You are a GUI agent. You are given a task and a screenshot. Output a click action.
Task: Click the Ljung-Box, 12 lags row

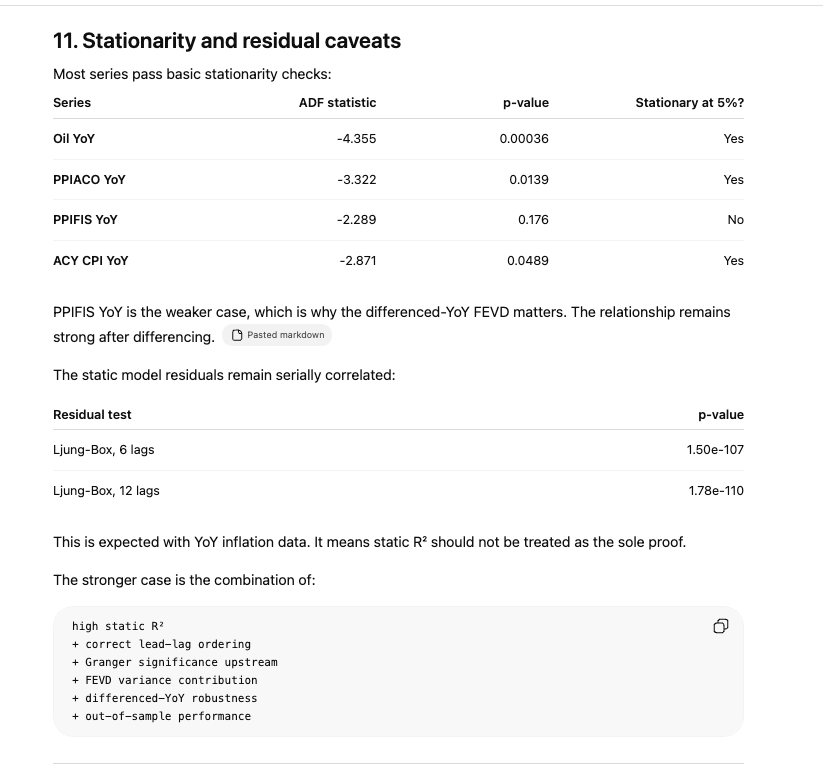pos(398,491)
